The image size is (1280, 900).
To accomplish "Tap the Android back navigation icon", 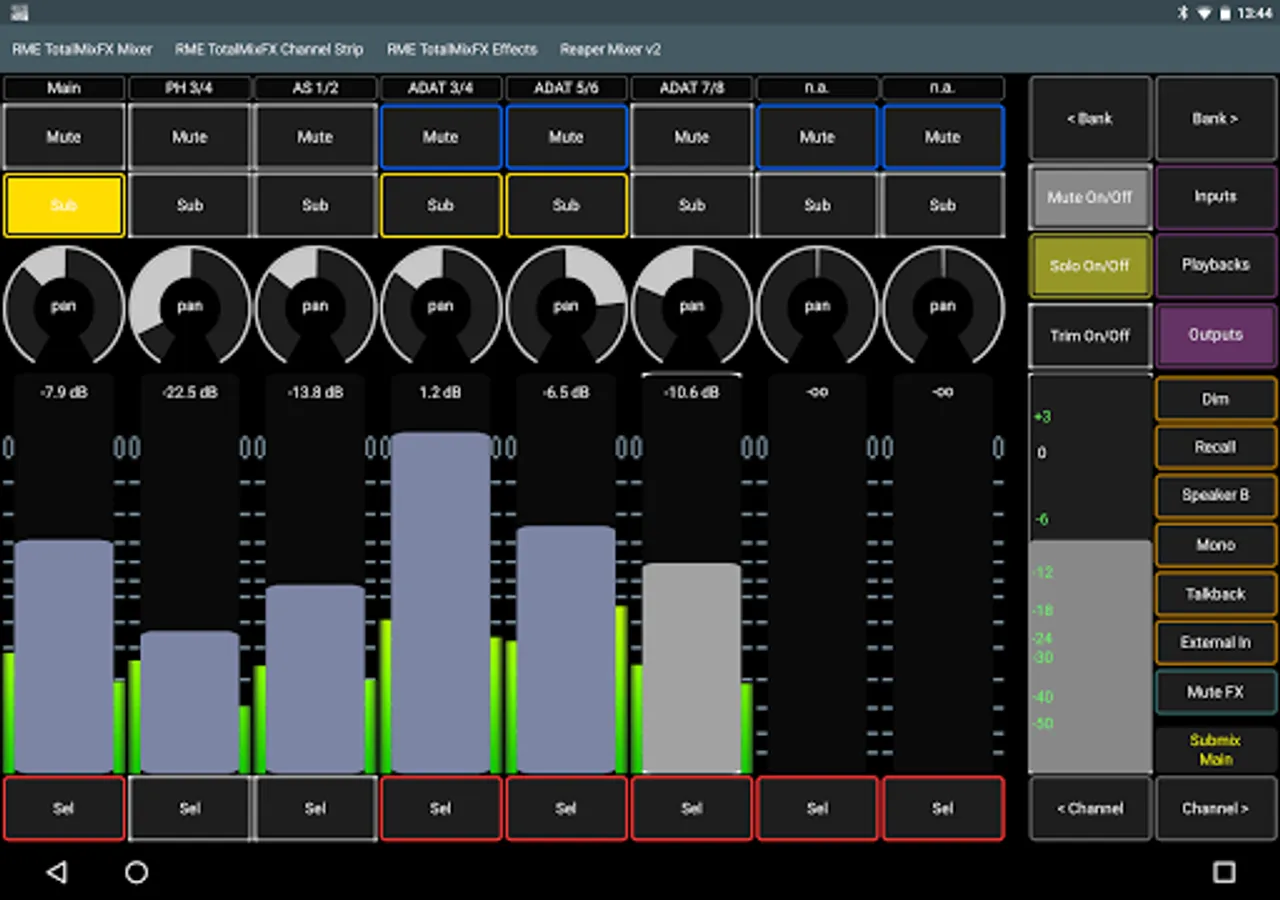I will click(57, 872).
